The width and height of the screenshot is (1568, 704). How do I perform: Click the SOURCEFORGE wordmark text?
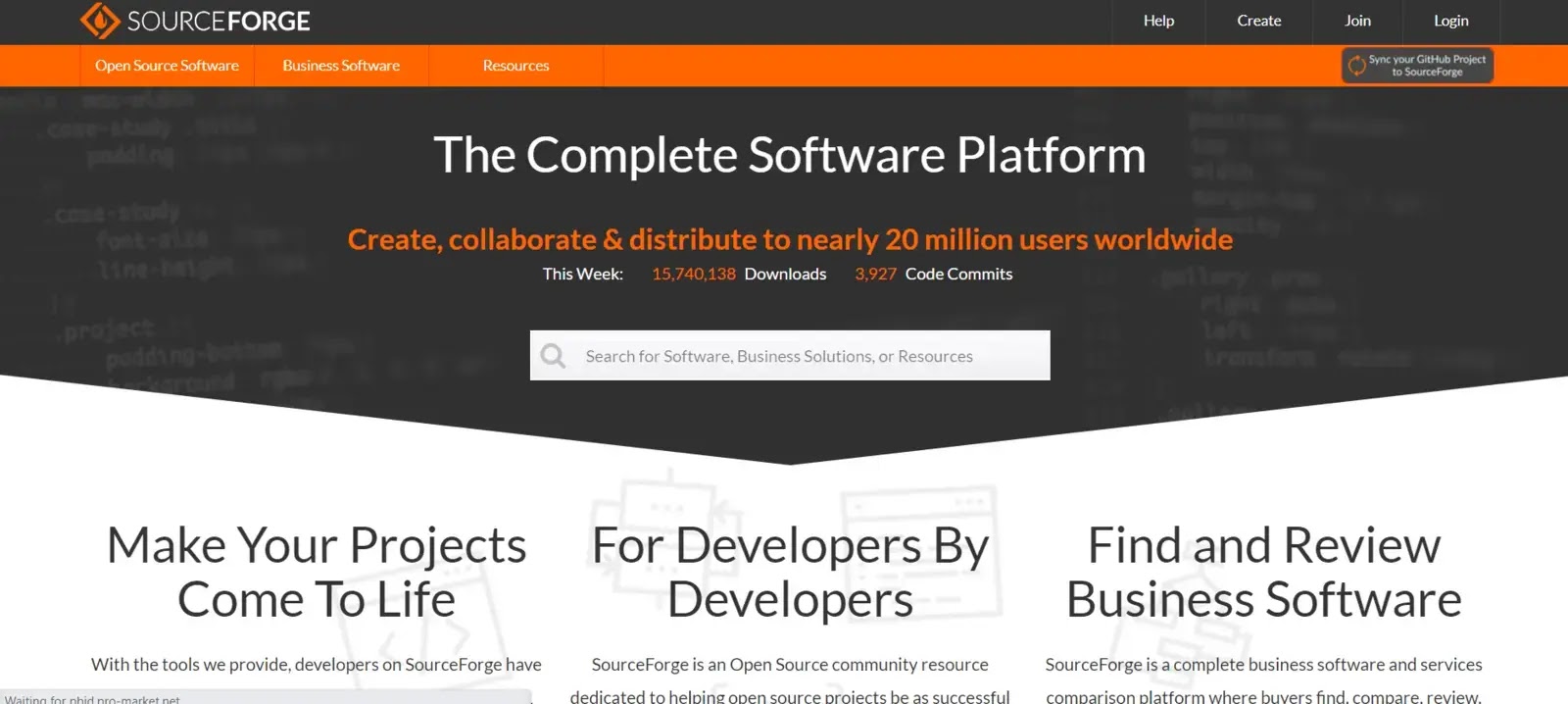point(219,21)
